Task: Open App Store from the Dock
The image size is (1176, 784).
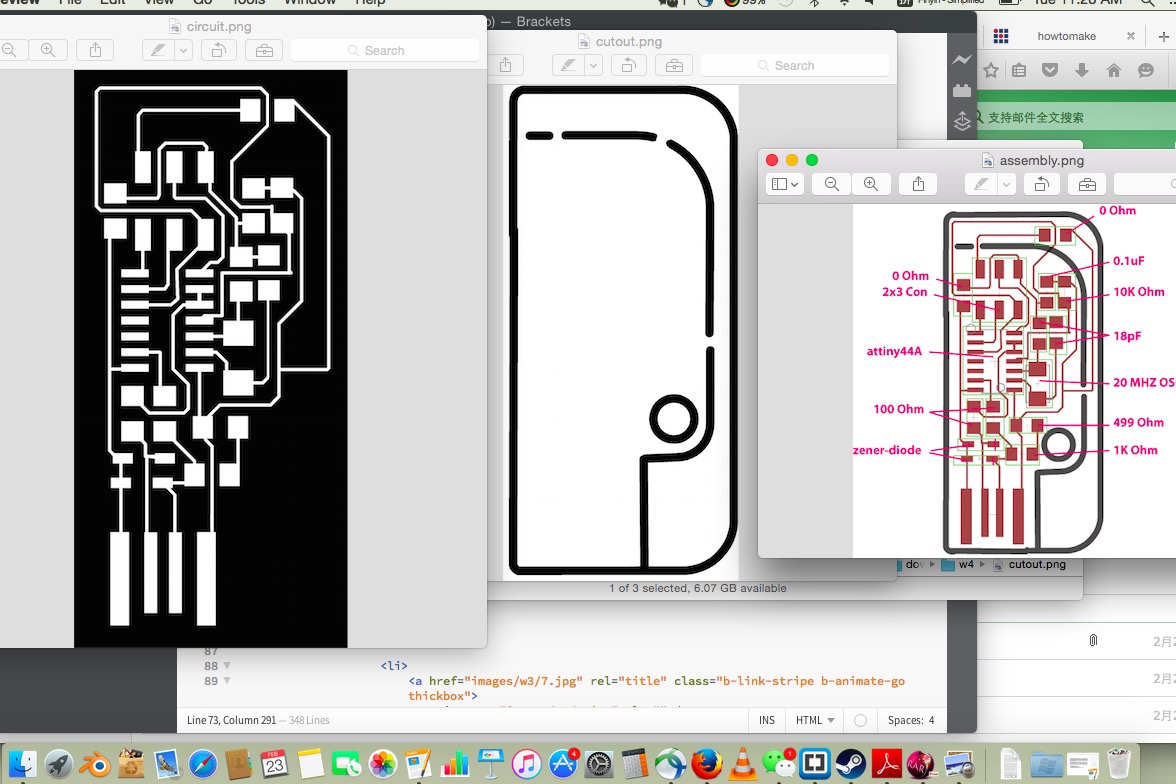Action: click(x=562, y=764)
